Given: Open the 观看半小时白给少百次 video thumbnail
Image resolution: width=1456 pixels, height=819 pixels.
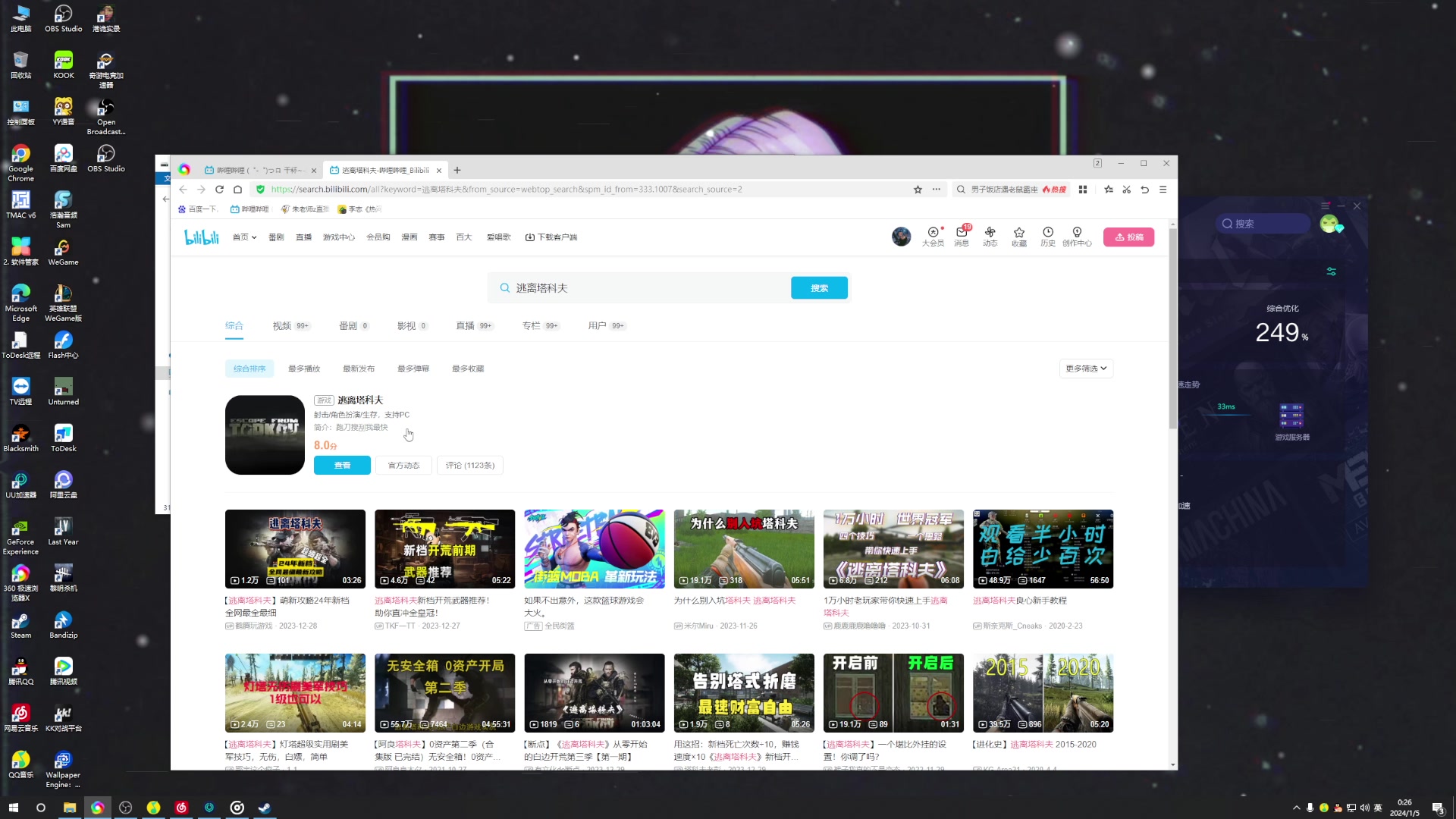Looking at the screenshot, I should [x=1043, y=549].
